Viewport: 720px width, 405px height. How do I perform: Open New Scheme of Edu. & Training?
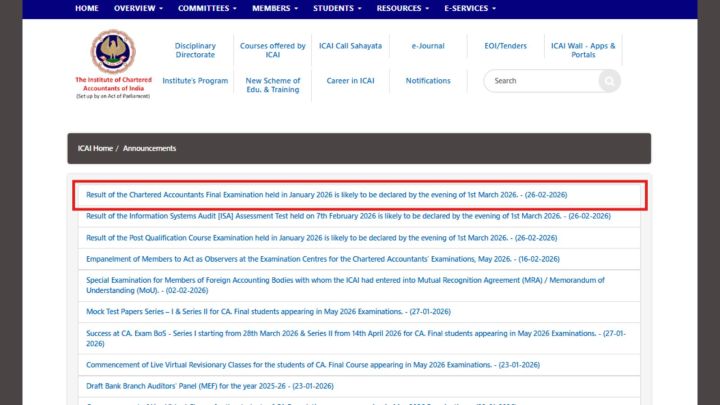273,85
